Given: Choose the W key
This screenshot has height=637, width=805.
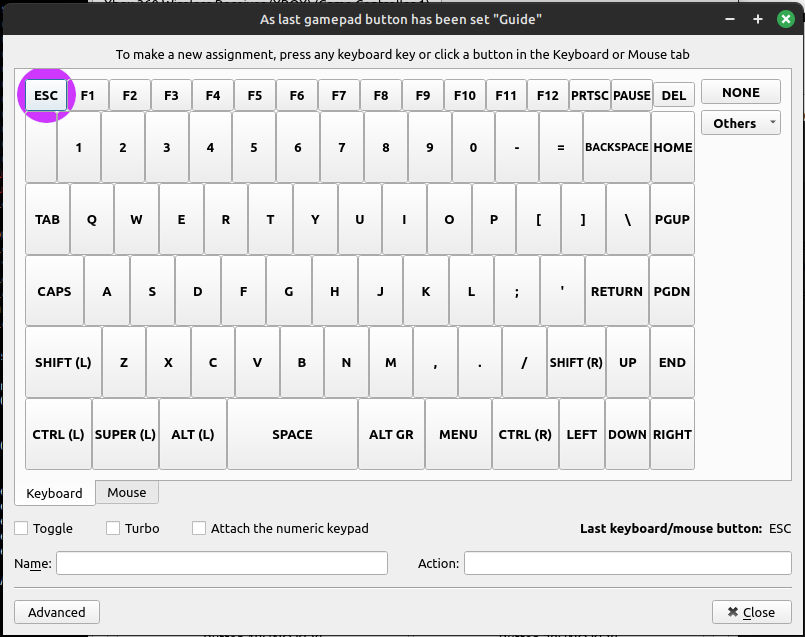Looking at the screenshot, I should (x=136, y=219).
